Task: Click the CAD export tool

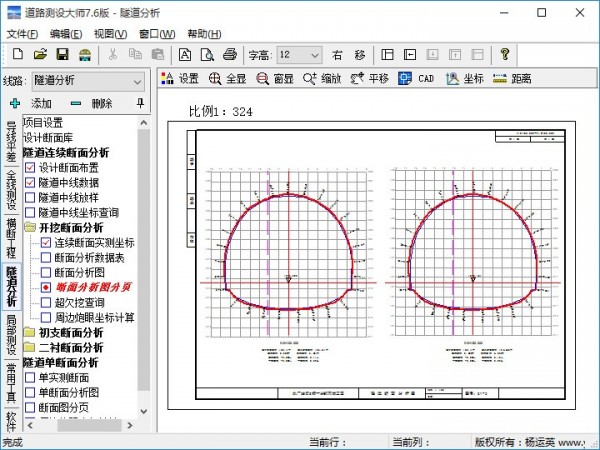Action: pyautogui.click(x=416, y=78)
